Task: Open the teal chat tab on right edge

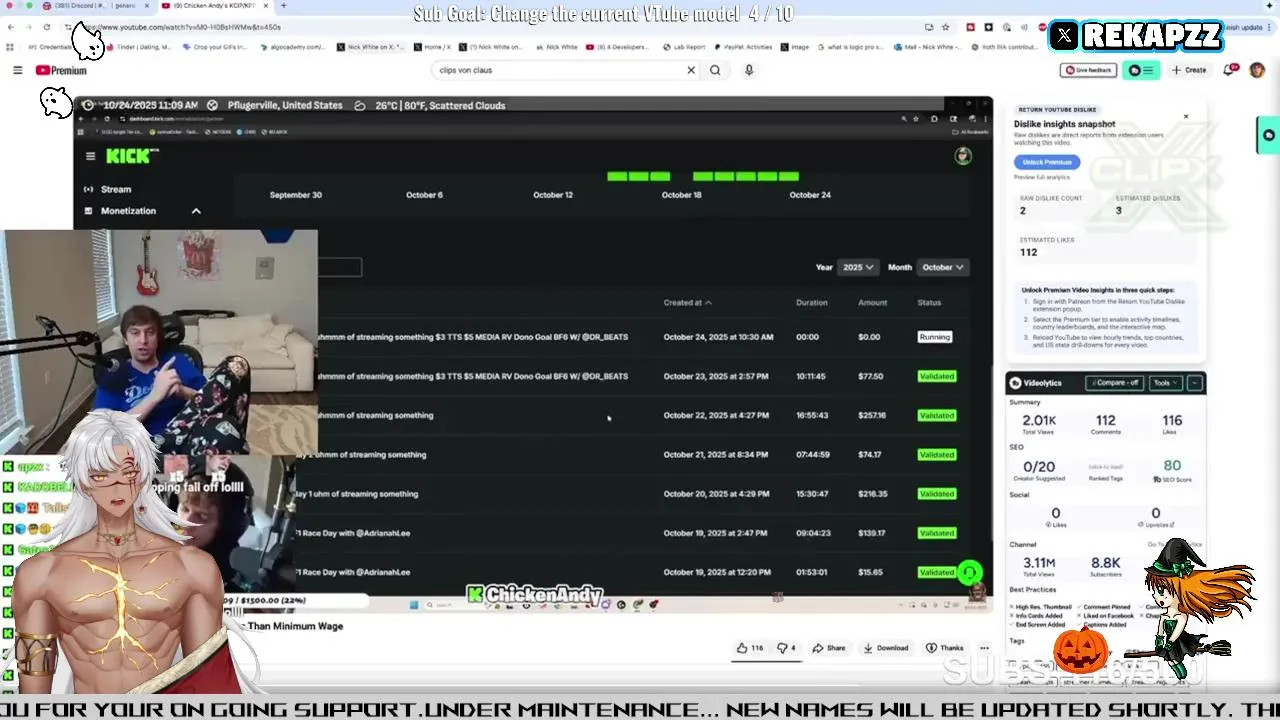Action: [x=1269, y=135]
